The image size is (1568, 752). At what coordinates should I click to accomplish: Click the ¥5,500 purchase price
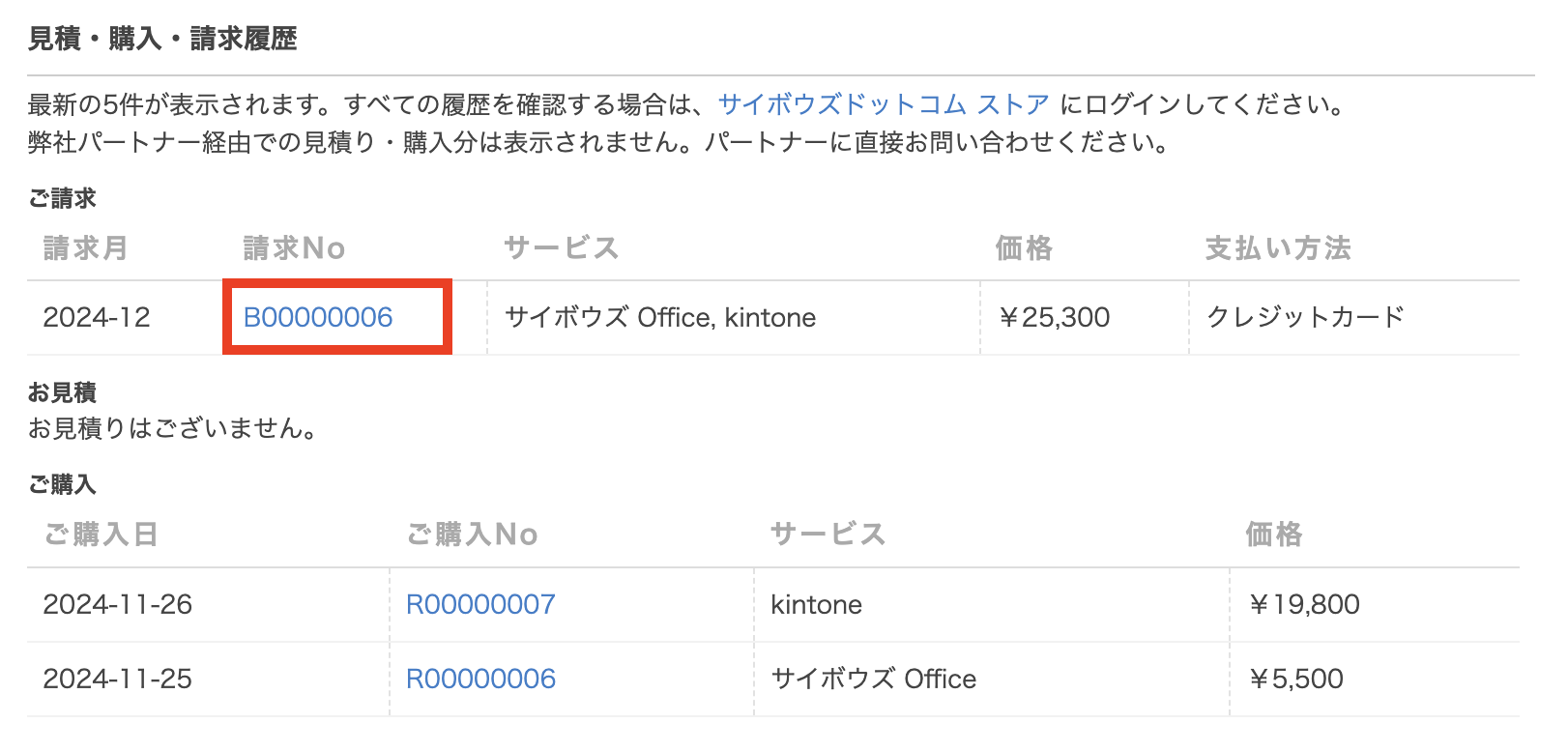pos(1295,679)
